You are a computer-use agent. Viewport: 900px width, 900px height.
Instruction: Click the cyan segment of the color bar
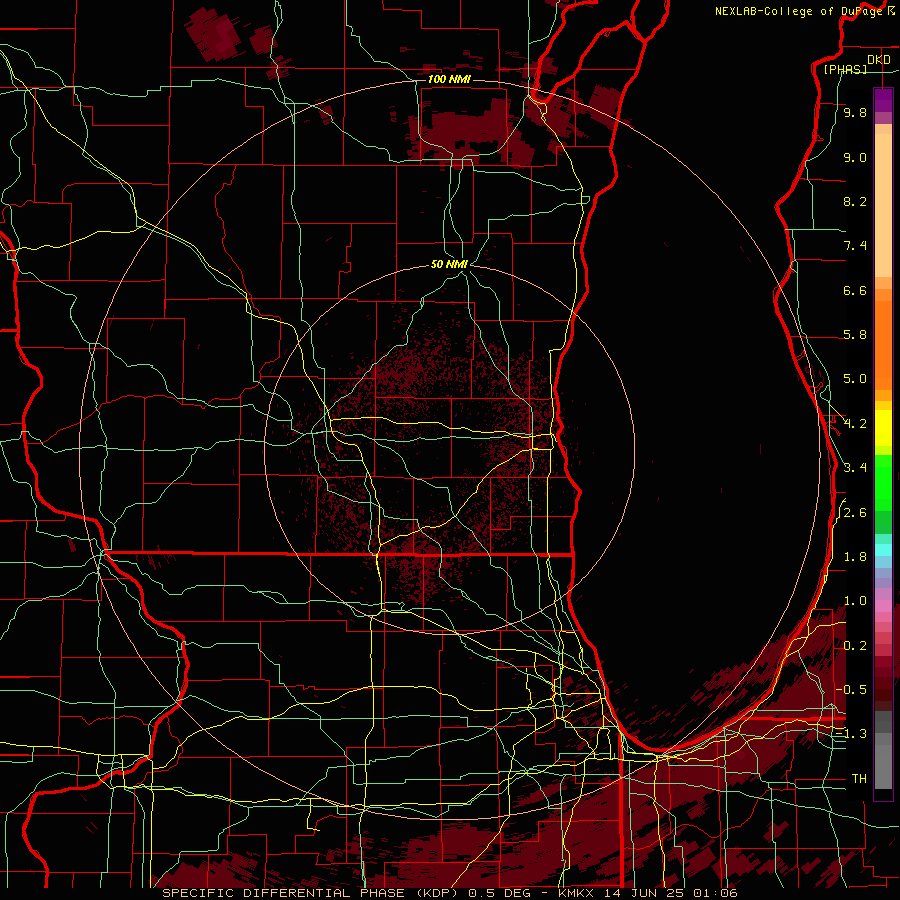(883, 550)
